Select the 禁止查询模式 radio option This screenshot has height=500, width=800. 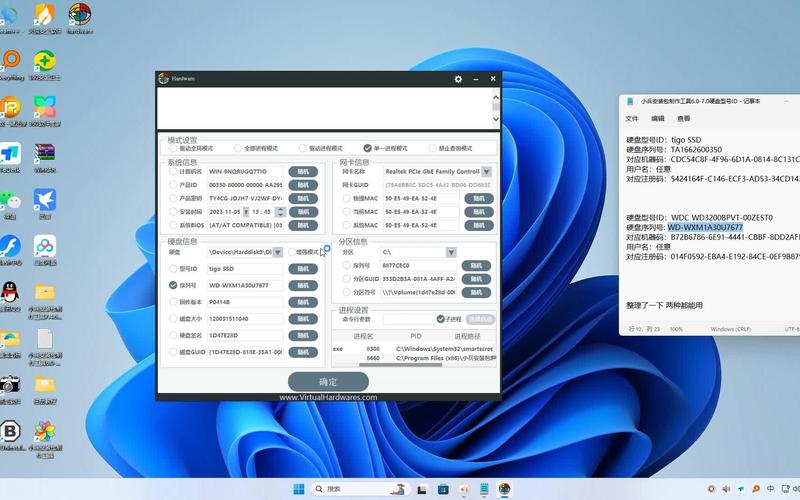coord(432,148)
